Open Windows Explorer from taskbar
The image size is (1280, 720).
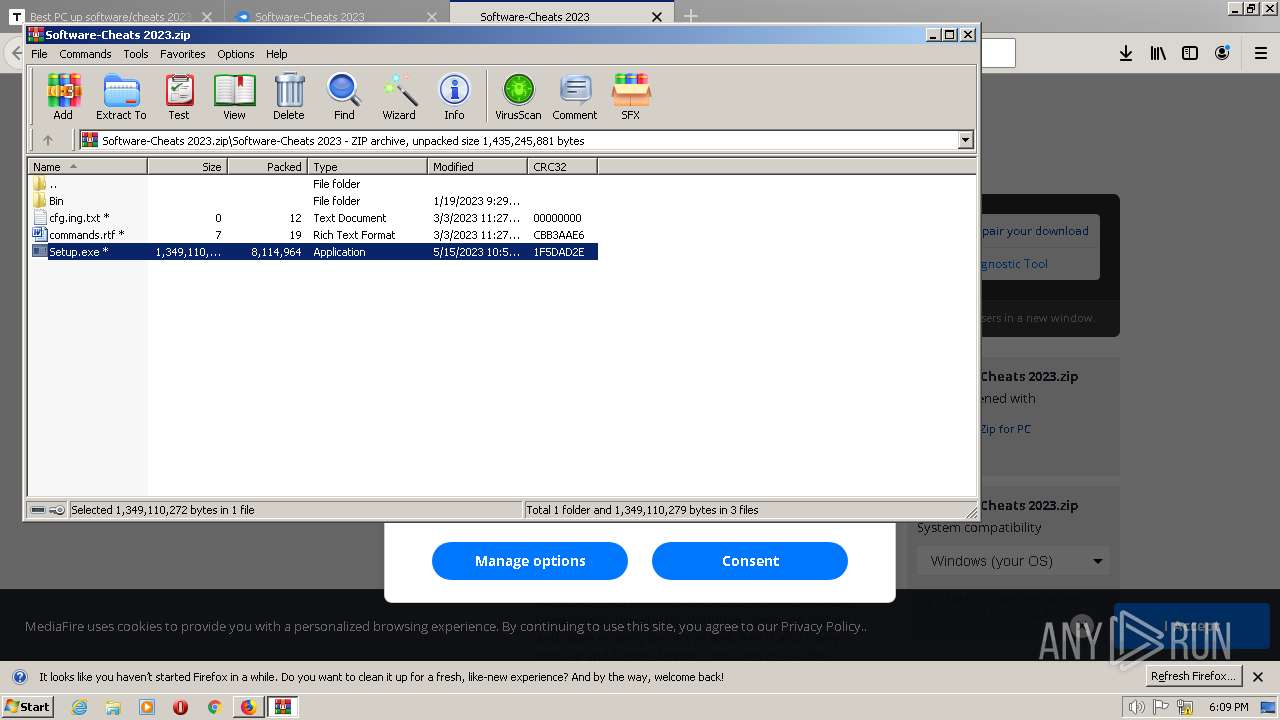click(113, 707)
